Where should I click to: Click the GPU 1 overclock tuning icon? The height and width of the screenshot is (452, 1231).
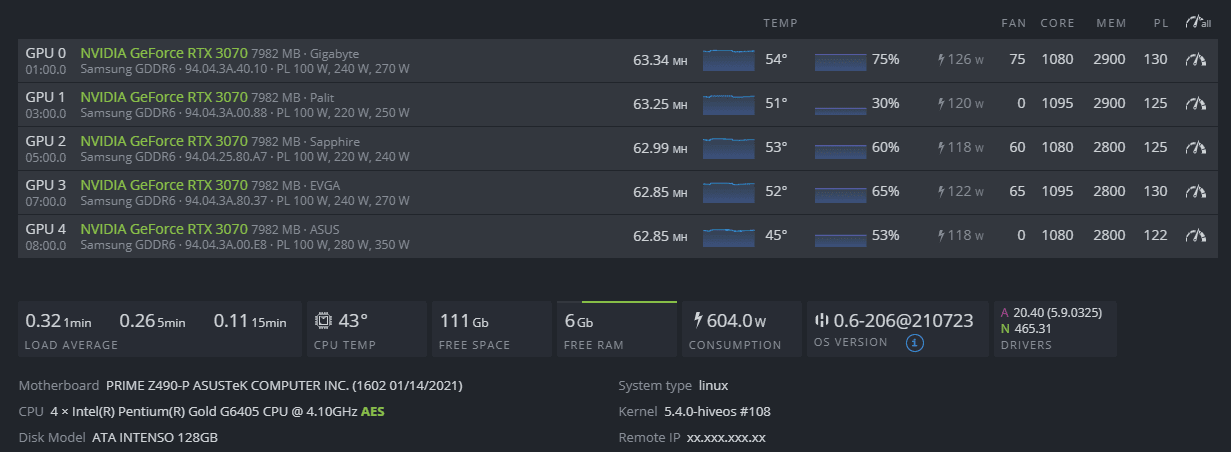[x=1196, y=104]
